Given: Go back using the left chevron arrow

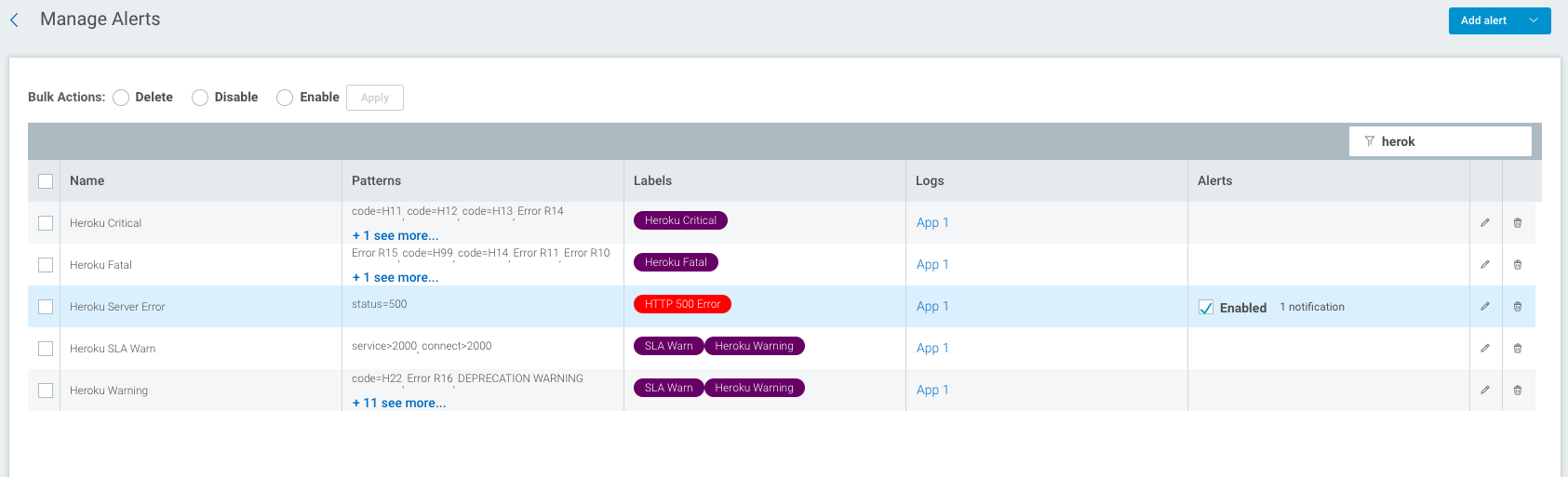Looking at the screenshot, I should click(x=14, y=20).
